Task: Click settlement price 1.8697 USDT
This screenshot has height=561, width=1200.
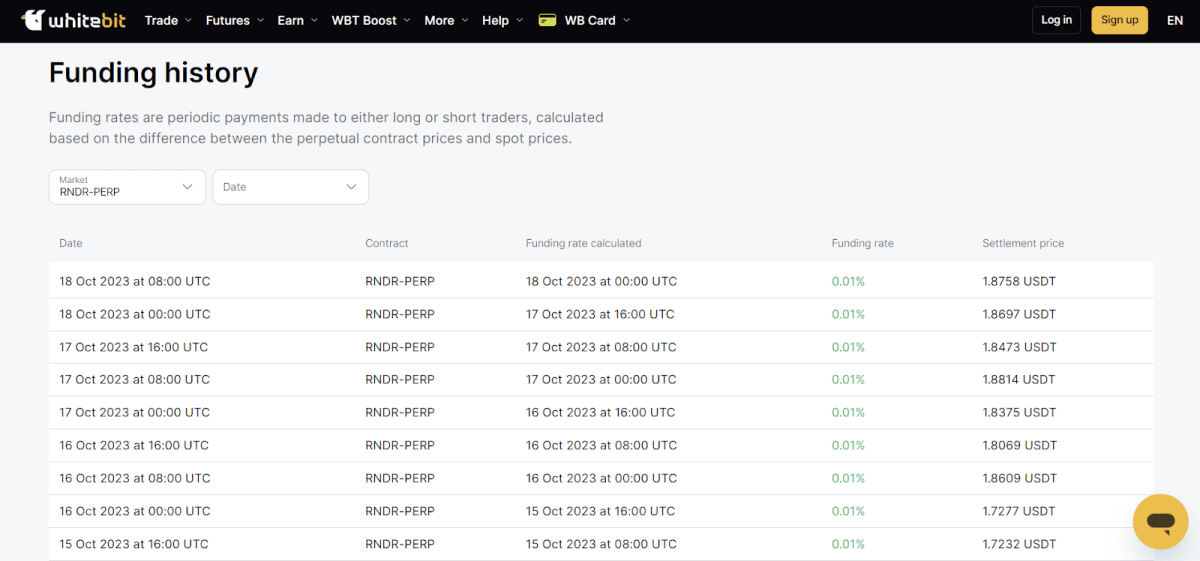Action: coord(1019,314)
